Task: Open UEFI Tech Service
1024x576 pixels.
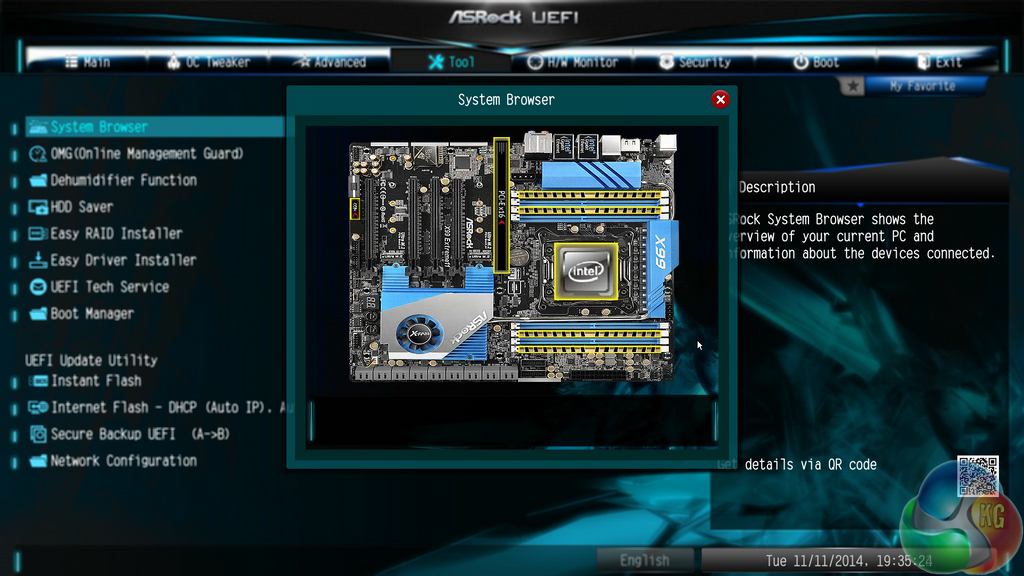Action: [99, 287]
